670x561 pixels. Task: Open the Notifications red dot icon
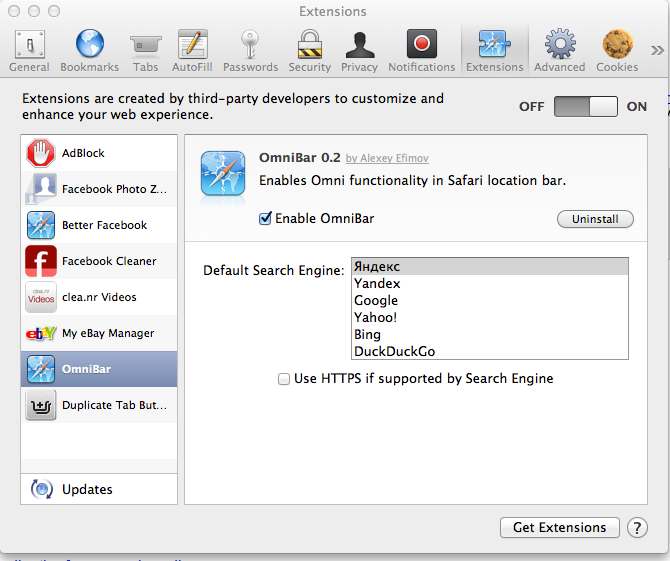pyautogui.click(x=422, y=44)
